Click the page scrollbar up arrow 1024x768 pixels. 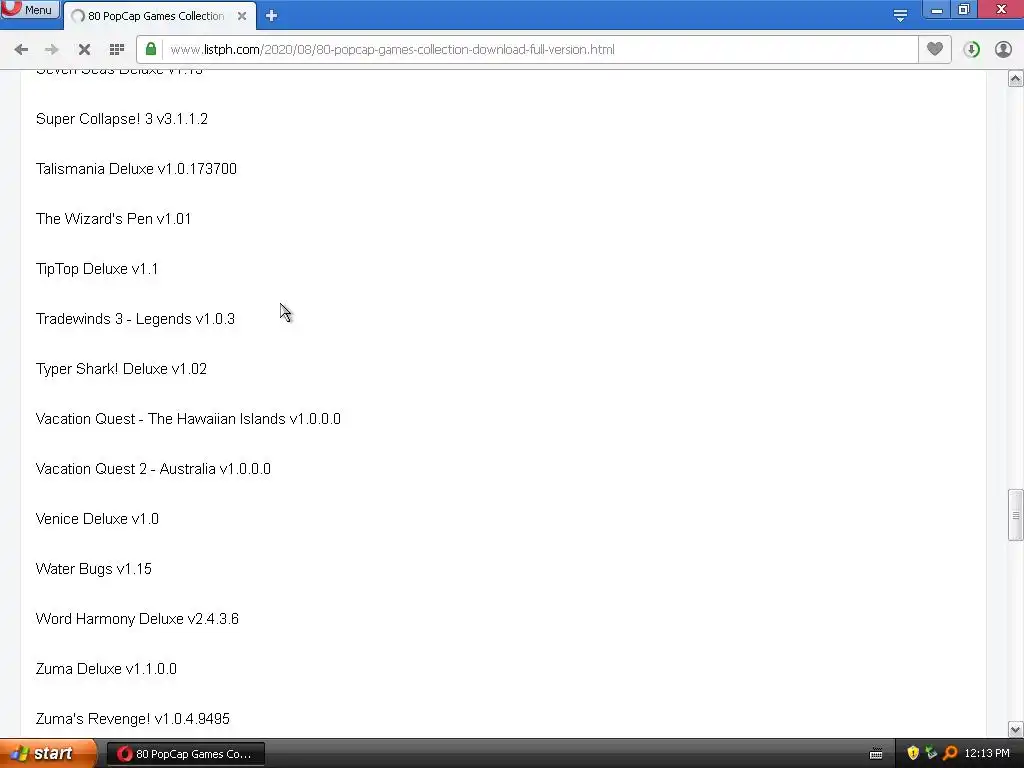tap(1015, 79)
